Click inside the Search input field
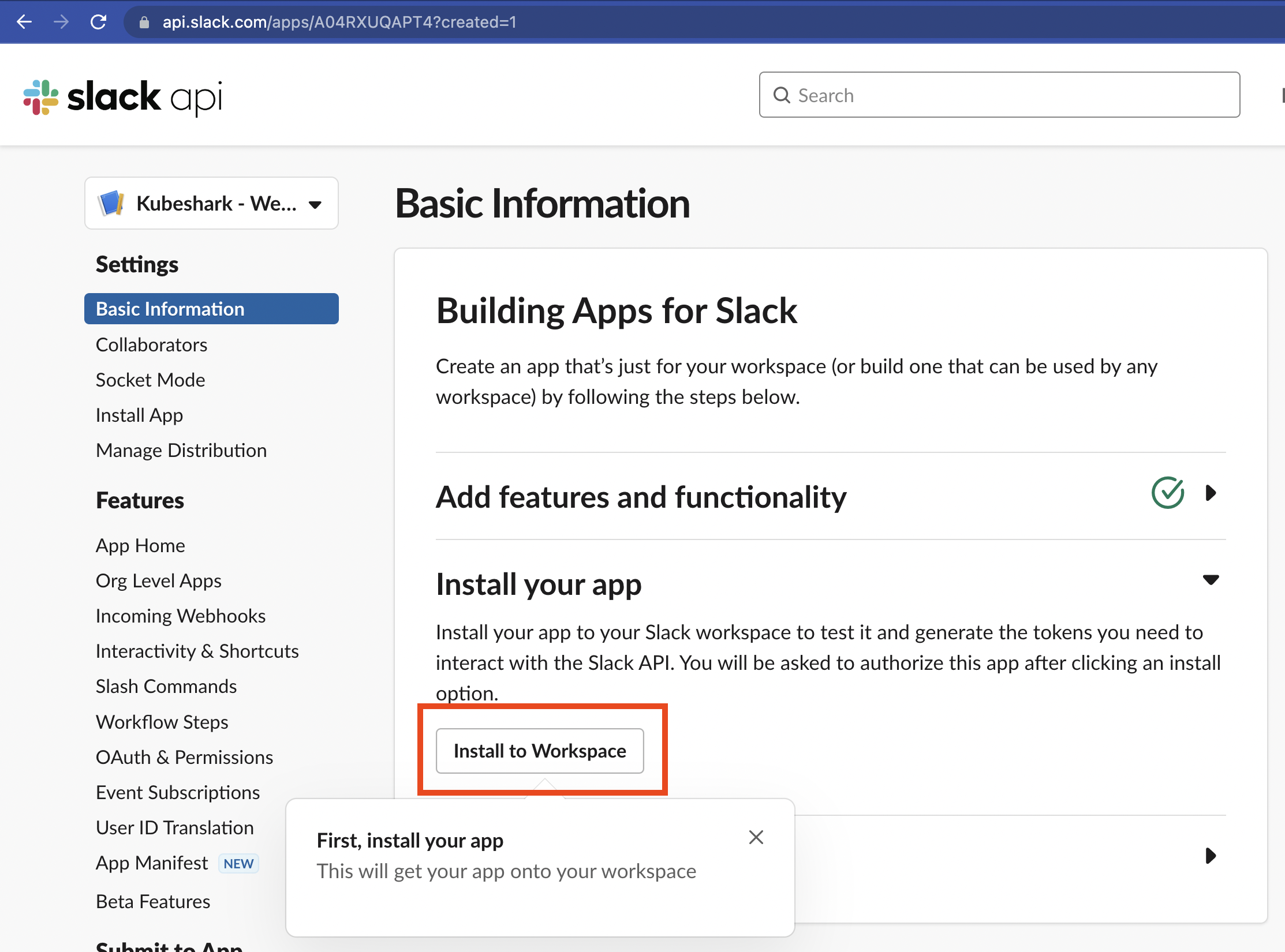1285x952 pixels. [x=981, y=95]
